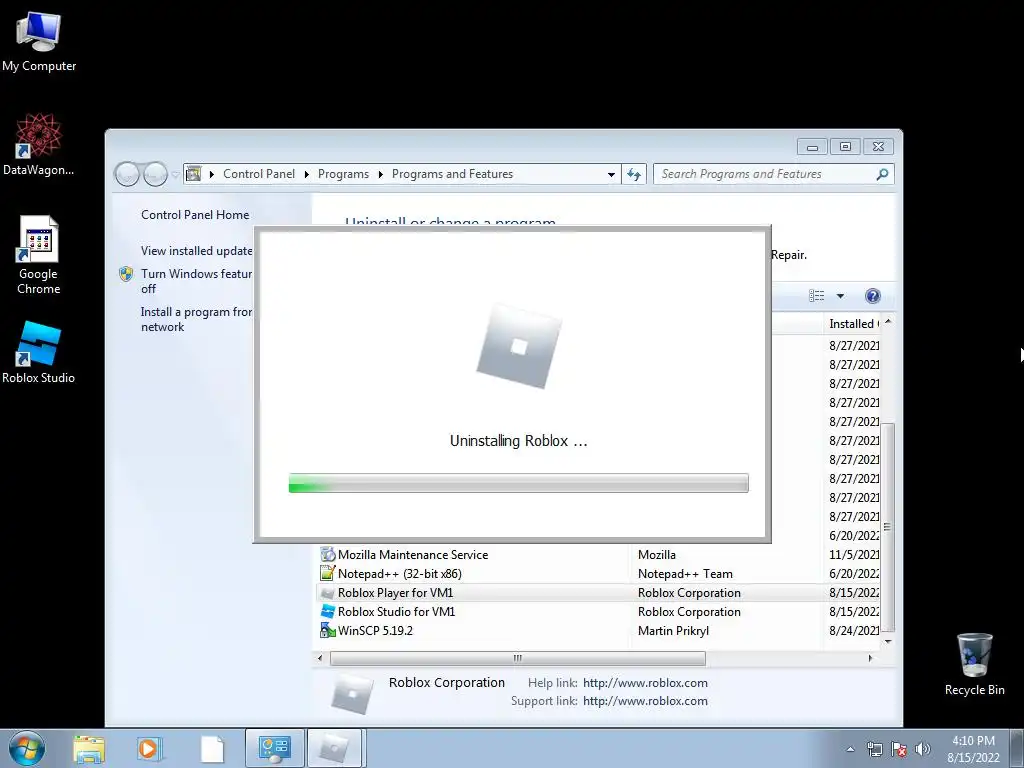
Task: Click the Programs breadcrumb segment
Action: (x=343, y=174)
